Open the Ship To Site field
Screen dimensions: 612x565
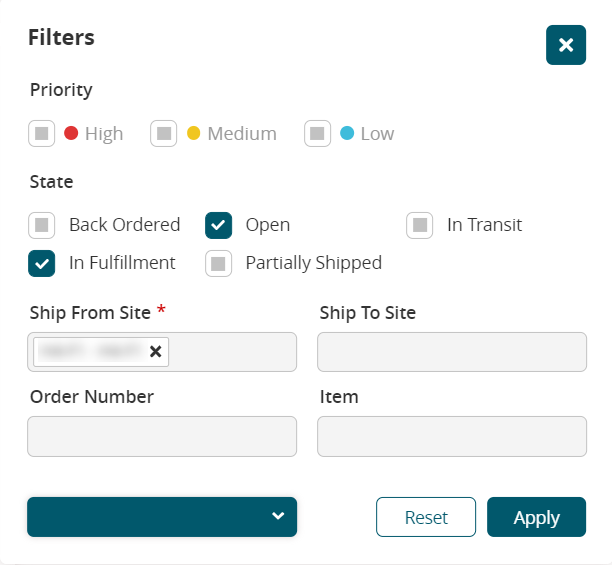pyautogui.click(x=451, y=352)
